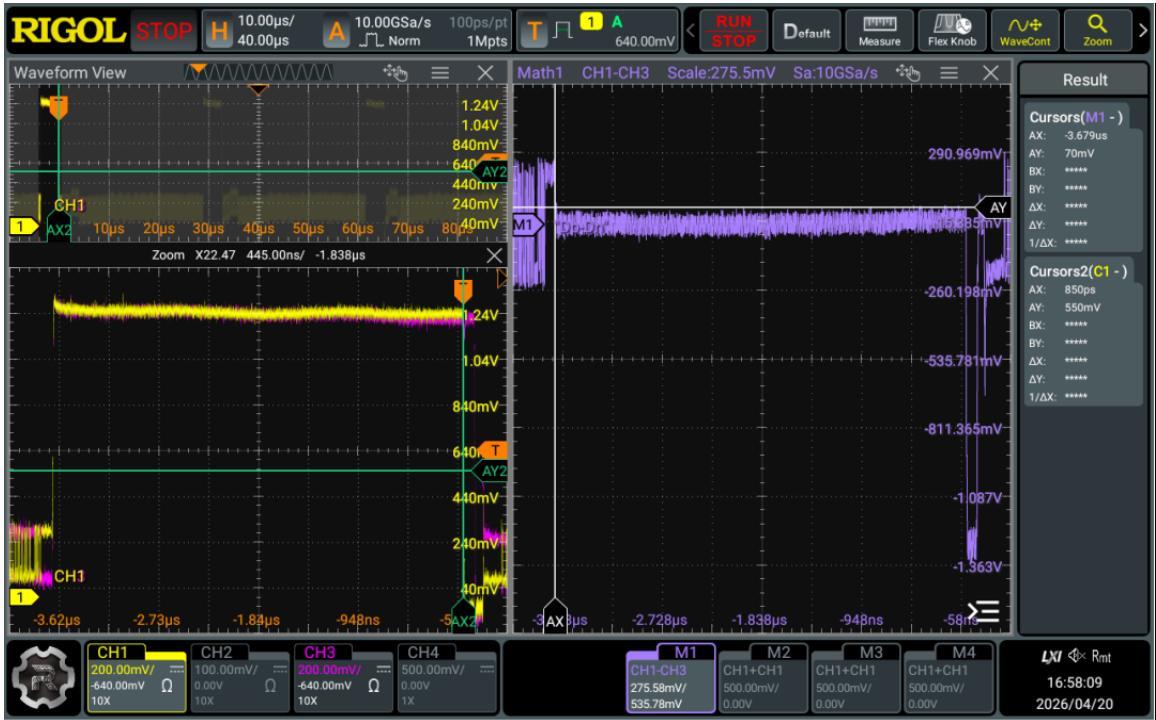Click the LXI status indicator
1156x720 pixels.
(x=1051, y=656)
